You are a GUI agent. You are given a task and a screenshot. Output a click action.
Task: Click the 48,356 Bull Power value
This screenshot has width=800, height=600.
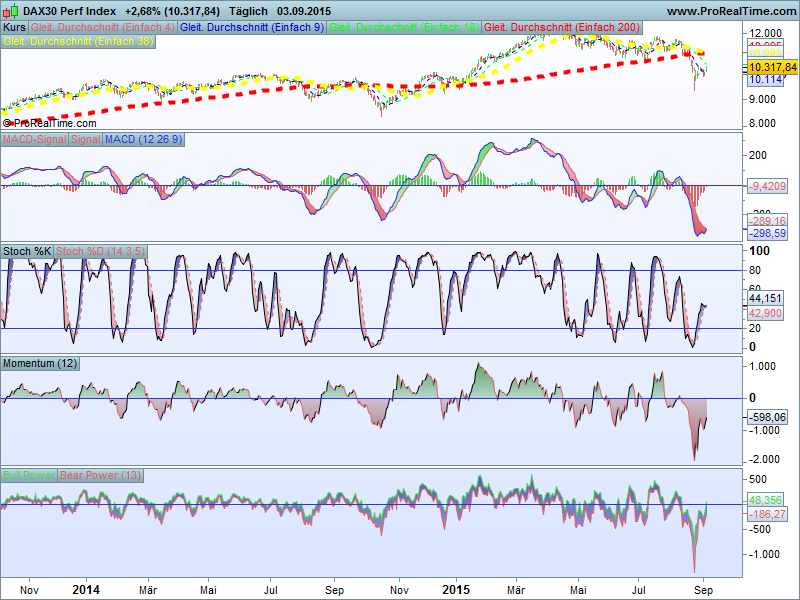(765, 500)
